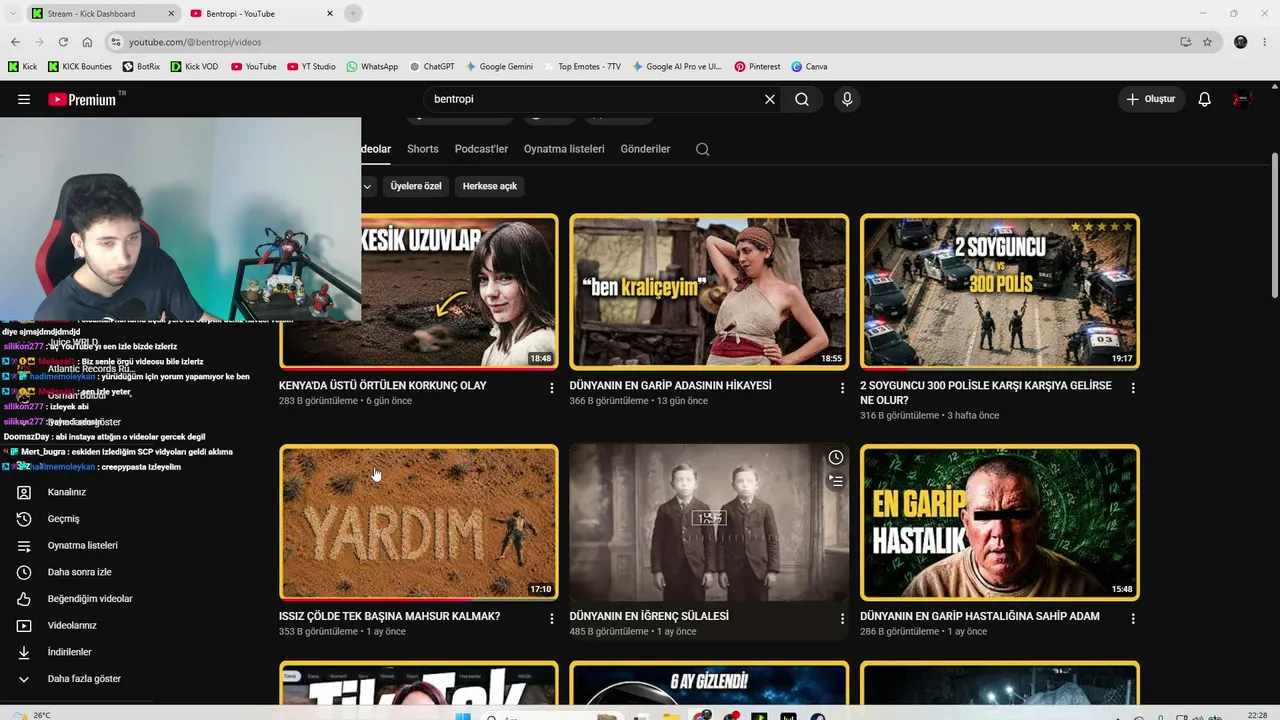
Task: Open the ChatGPT bookmark
Action: (x=432, y=67)
